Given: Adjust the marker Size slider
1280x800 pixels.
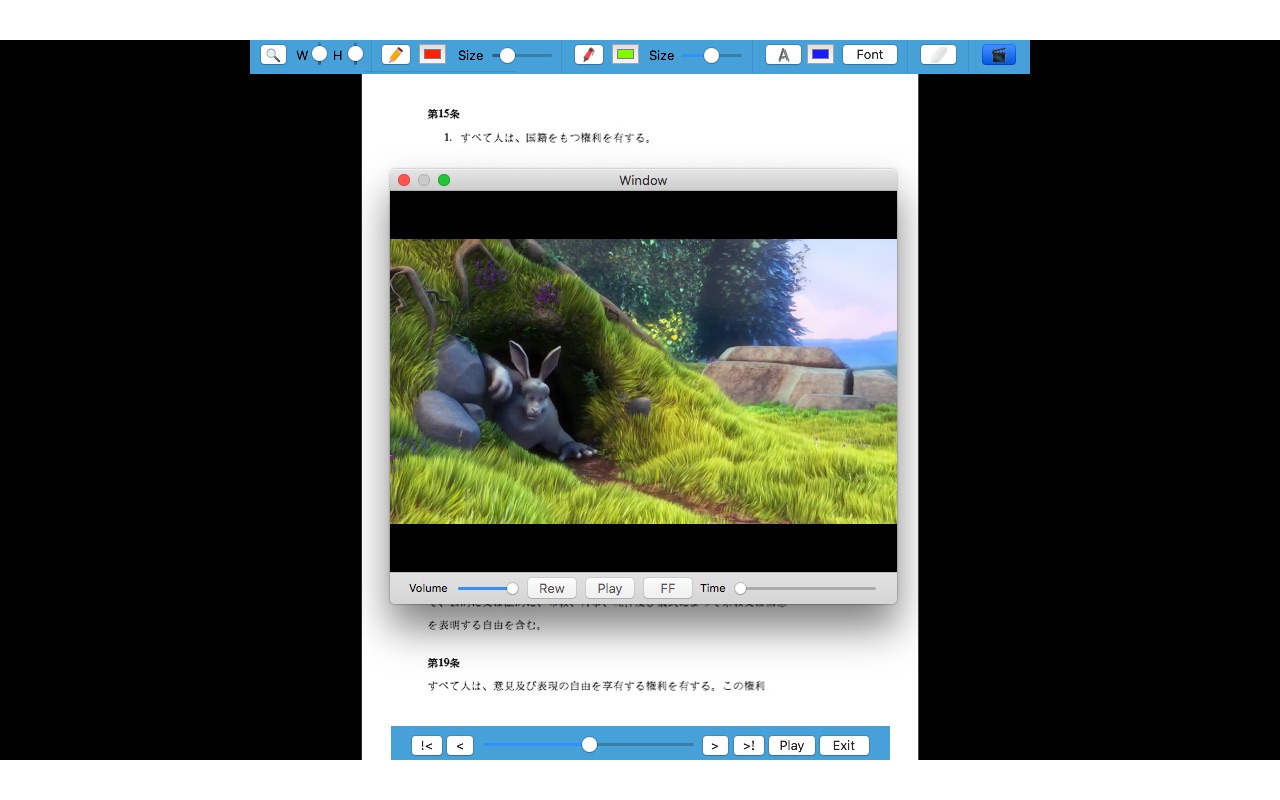Looking at the screenshot, I should tap(712, 55).
